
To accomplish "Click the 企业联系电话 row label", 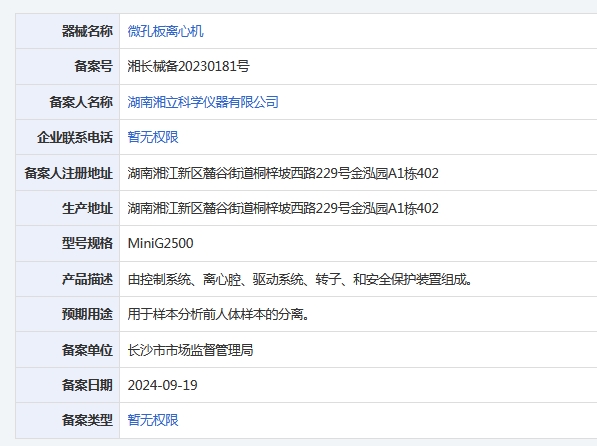I will click(75, 137).
